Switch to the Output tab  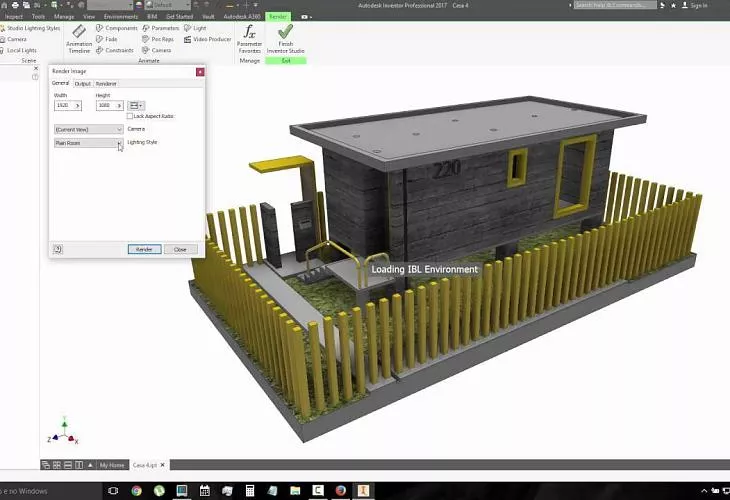pyautogui.click(x=83, y=84)
